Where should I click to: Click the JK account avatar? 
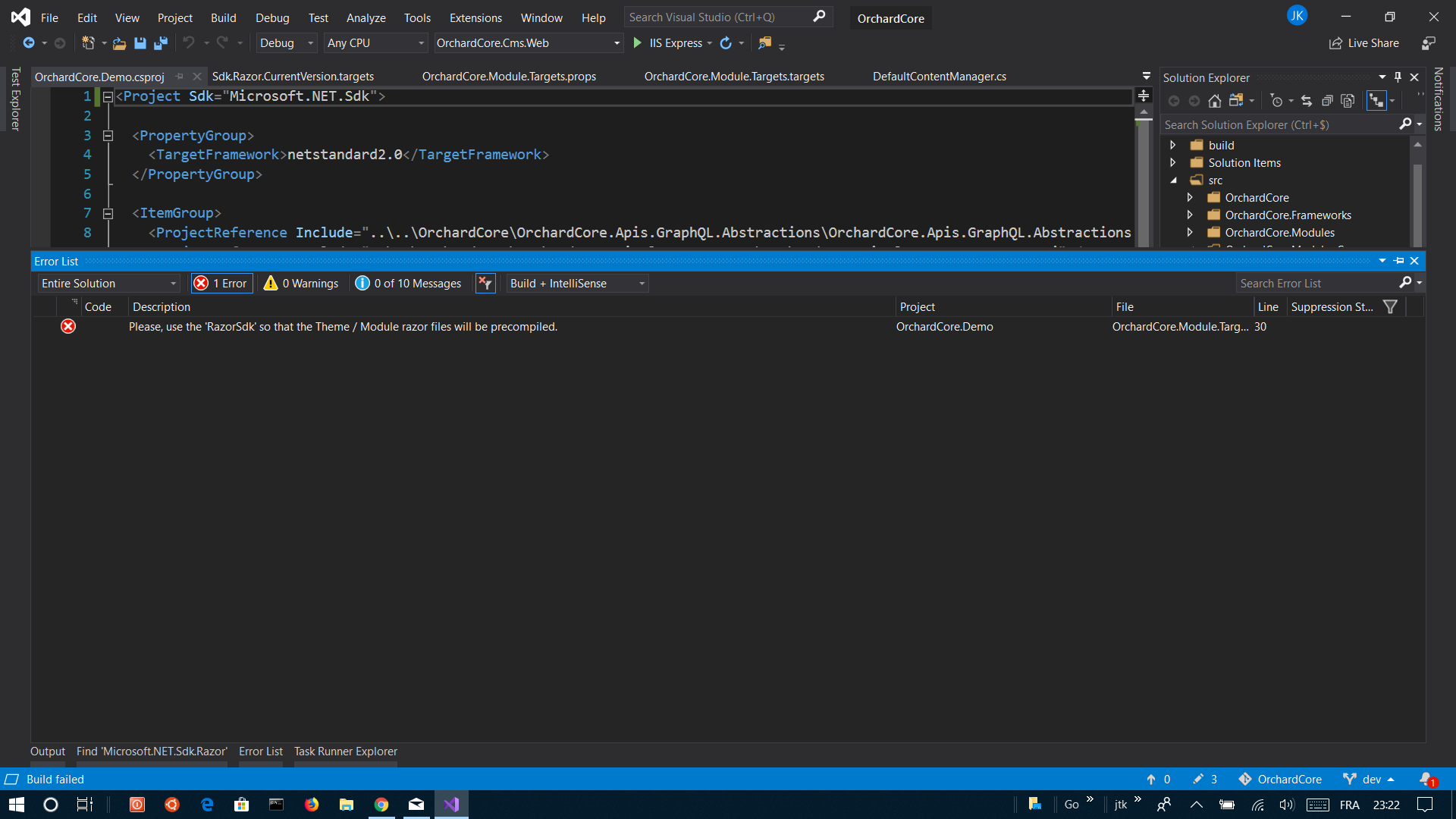click(1297, 15)
